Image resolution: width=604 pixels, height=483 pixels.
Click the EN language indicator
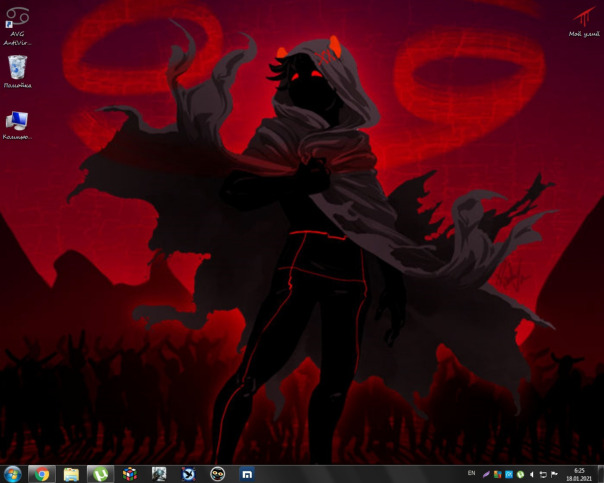coord(471,473)
